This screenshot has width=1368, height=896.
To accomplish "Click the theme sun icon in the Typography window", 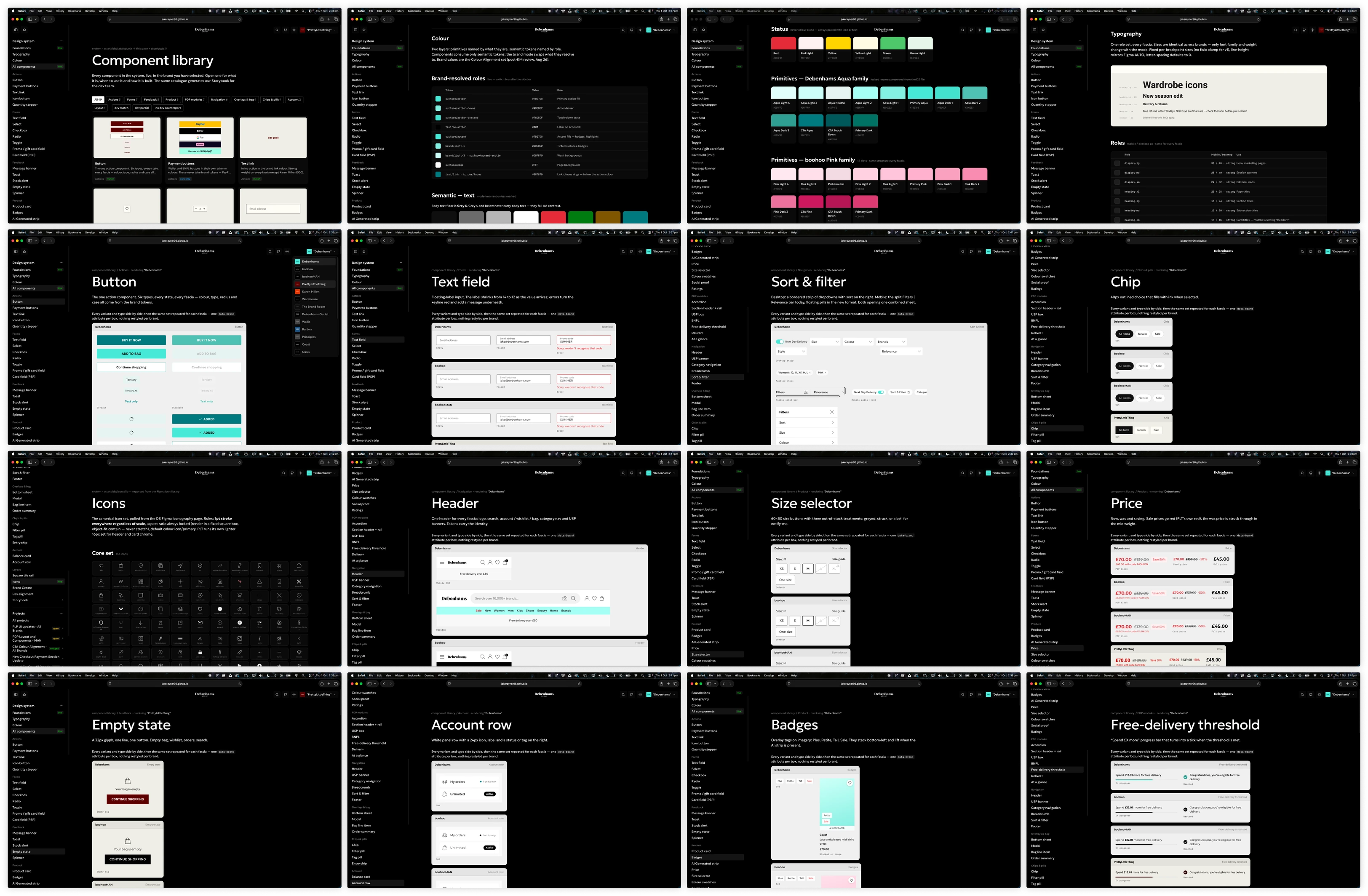I will tap(1313, 30).
